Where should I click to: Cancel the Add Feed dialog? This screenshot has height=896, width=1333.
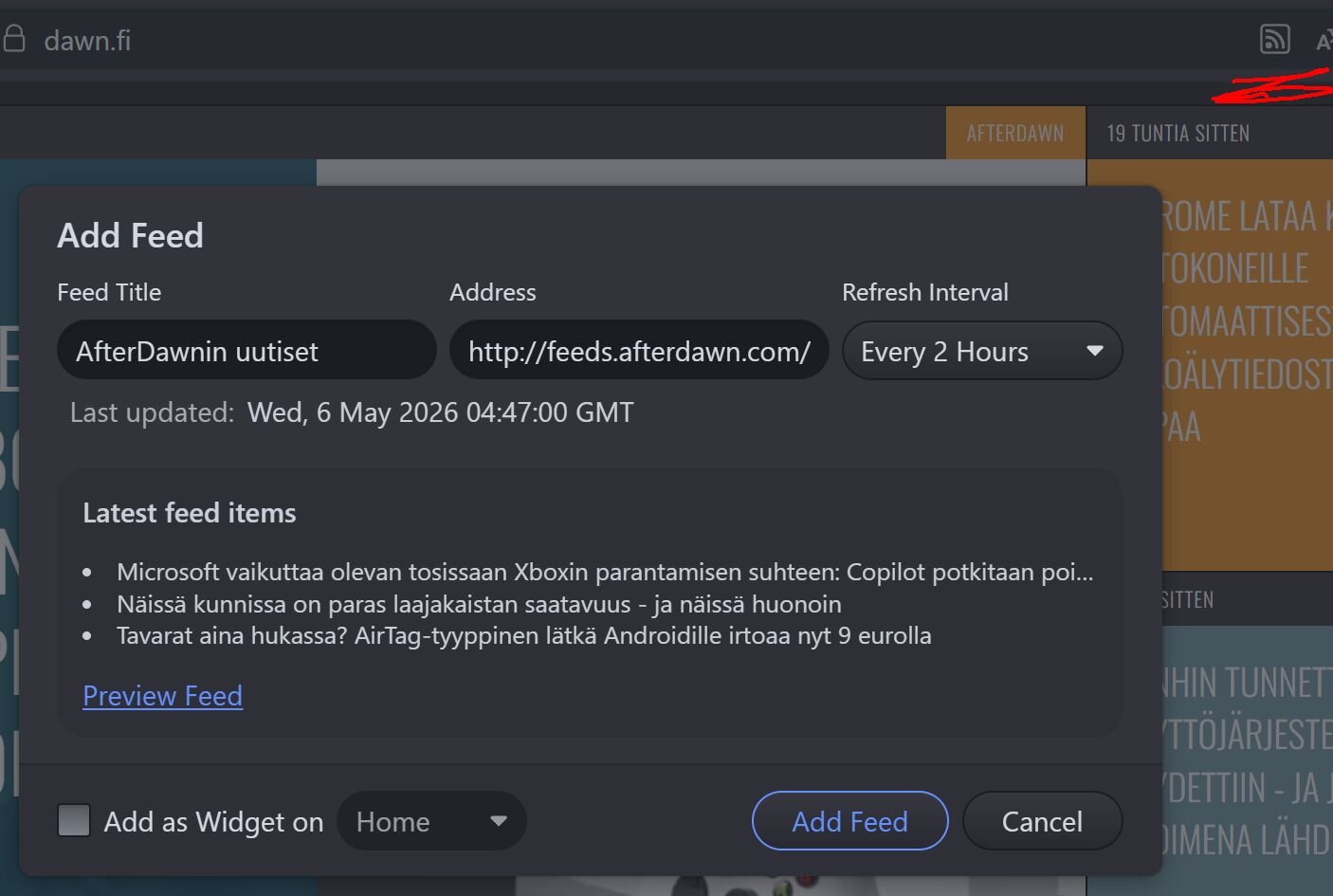click(x=1042, y=821)
